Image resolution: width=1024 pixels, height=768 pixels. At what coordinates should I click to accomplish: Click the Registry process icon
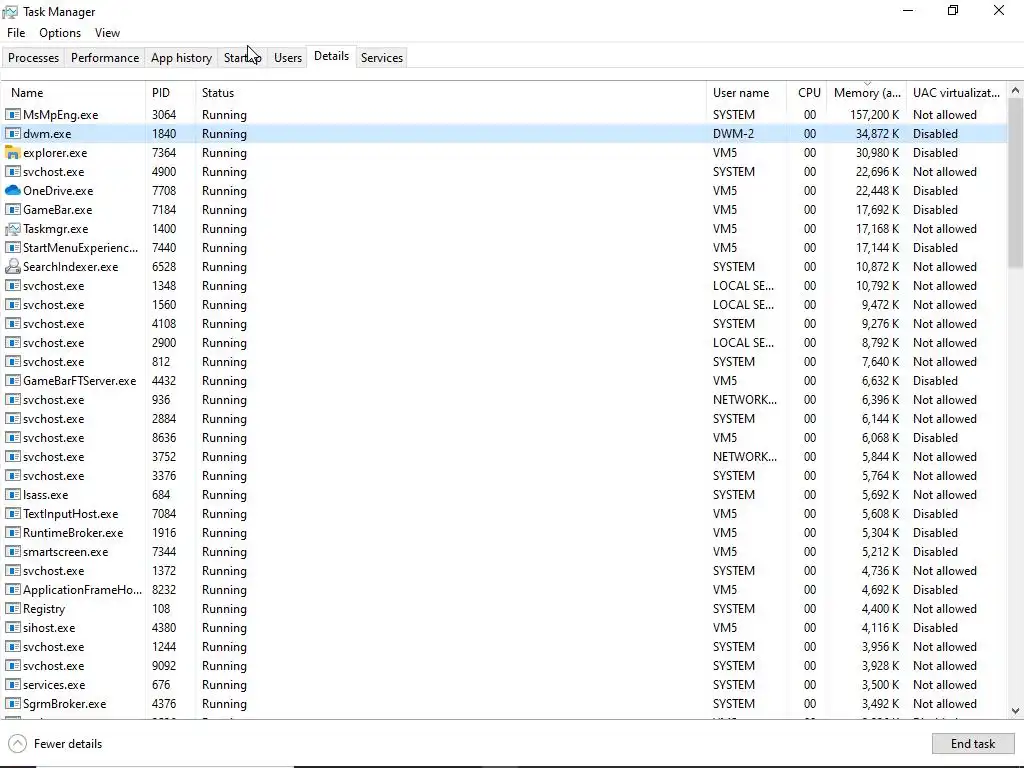coord(12,609)
